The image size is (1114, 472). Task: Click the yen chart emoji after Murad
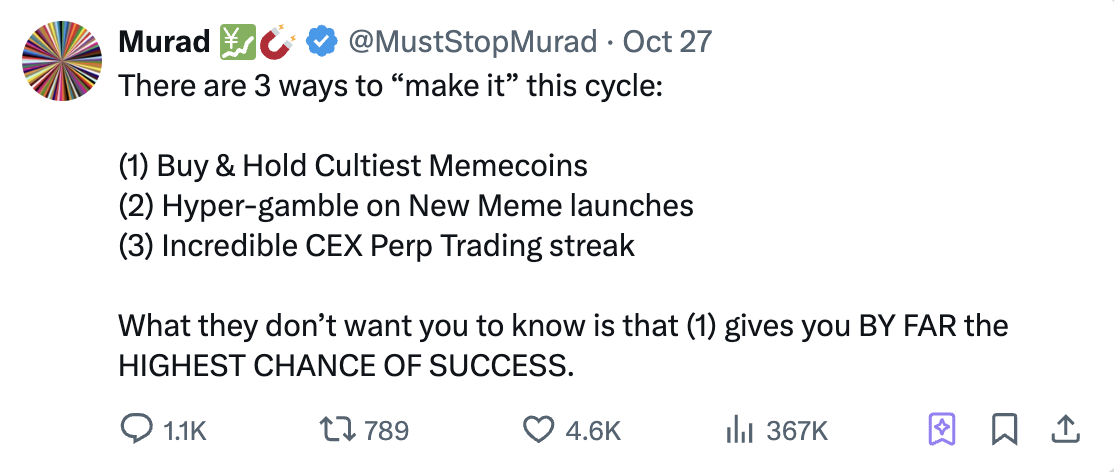[x=237, y=42]
